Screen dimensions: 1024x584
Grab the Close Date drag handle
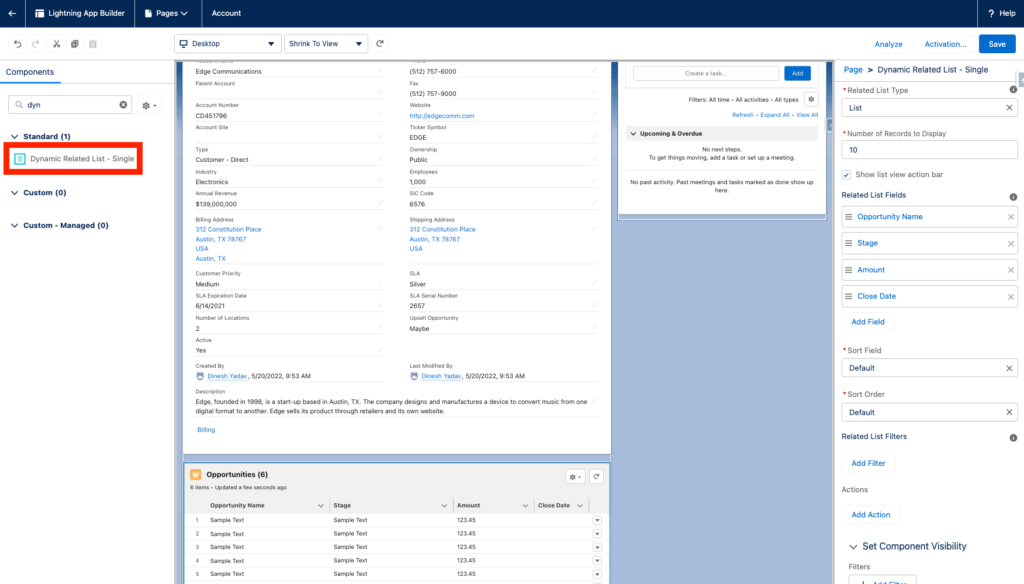[x=848, y=297]
